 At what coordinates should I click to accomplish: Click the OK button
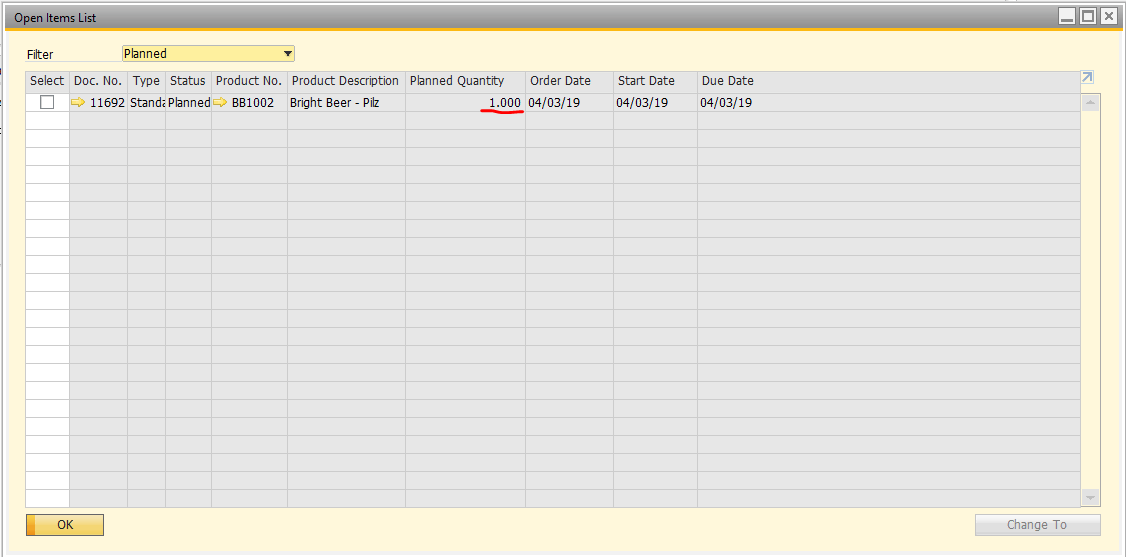(x=65, y=525)
